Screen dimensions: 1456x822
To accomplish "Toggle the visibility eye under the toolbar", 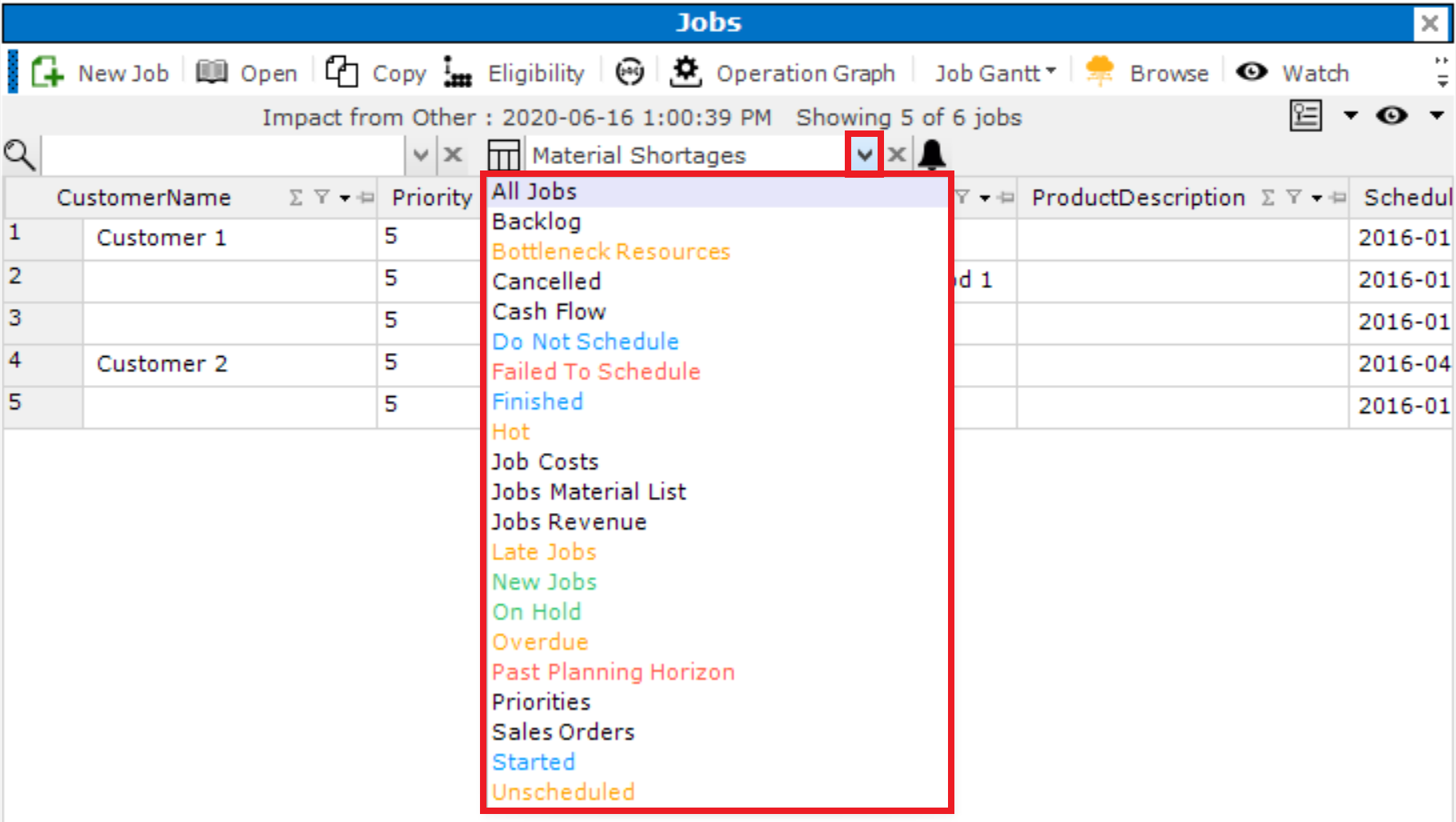I will coord(1392,116).
